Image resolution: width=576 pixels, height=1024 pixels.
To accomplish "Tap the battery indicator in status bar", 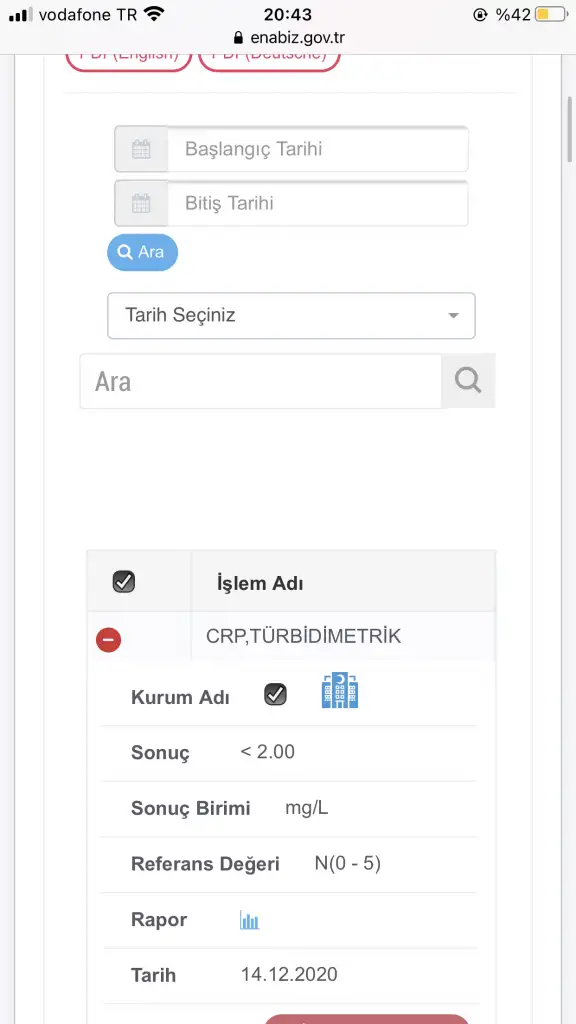I will [x=551, y=14].
